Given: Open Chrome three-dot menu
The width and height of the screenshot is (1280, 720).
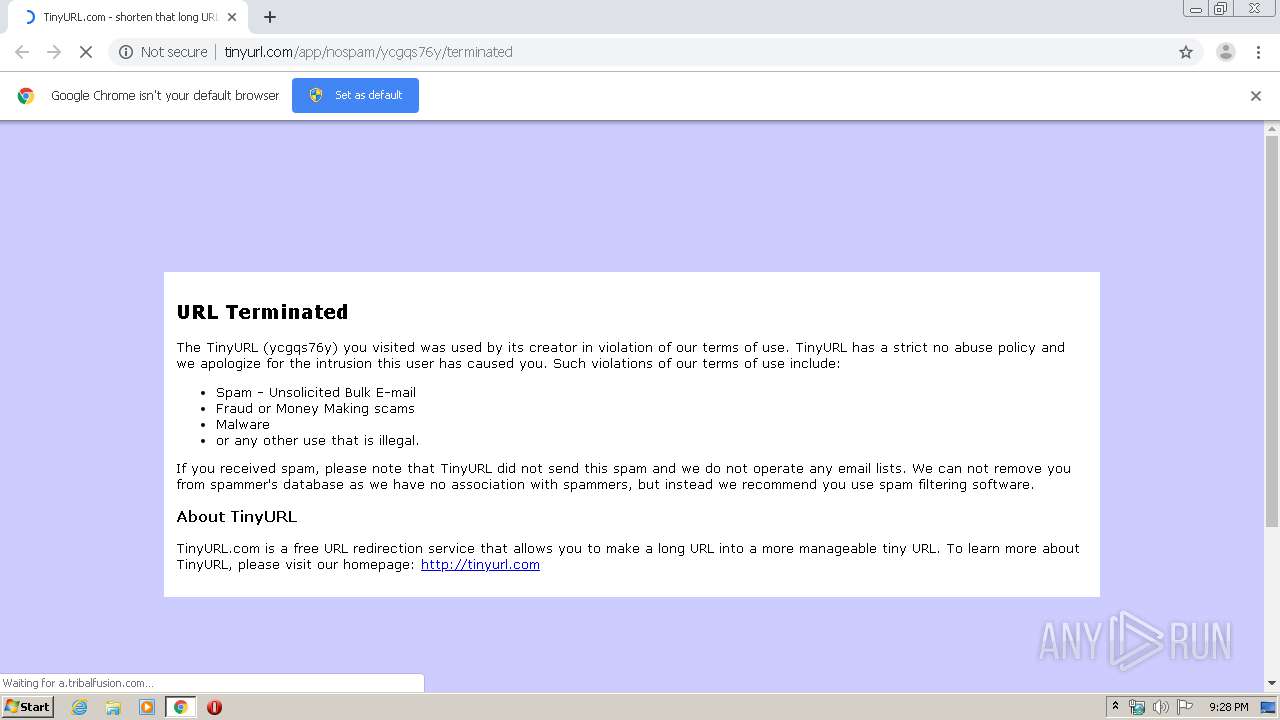Looking at the screenshot, I should pos(1258,52).
